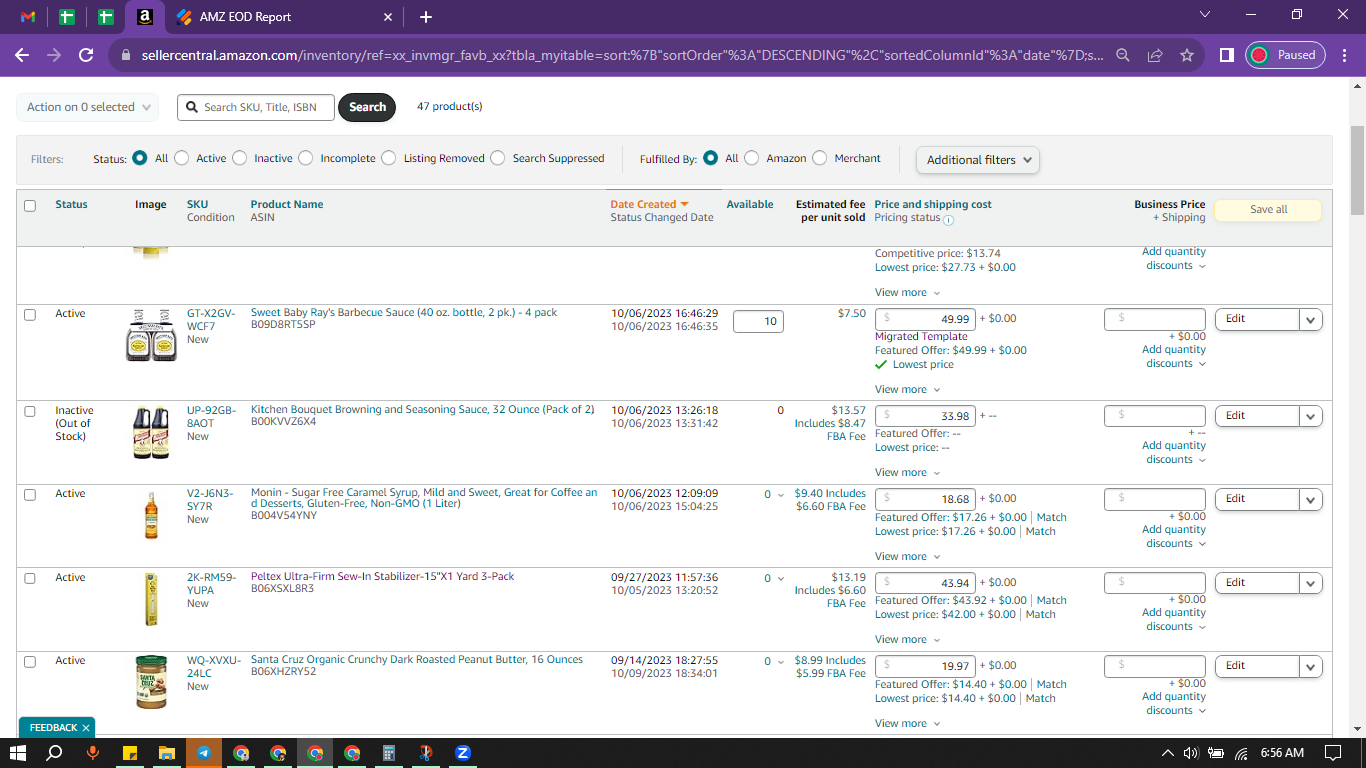Open Windows taskbar search

(55, 753)
